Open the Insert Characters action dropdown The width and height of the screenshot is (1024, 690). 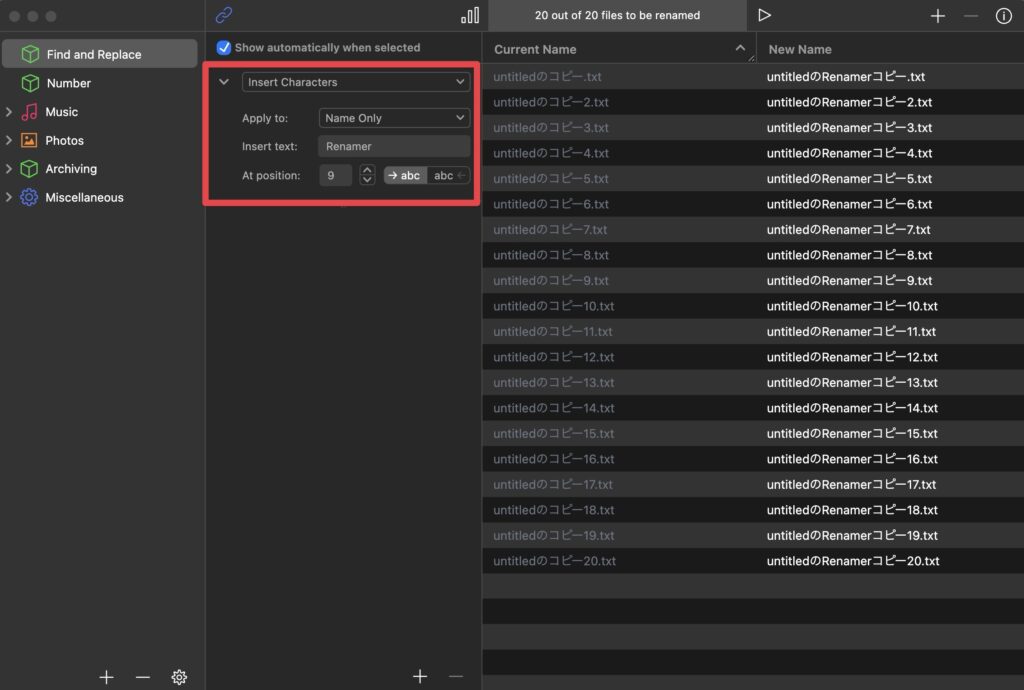(x=356, y=82)
